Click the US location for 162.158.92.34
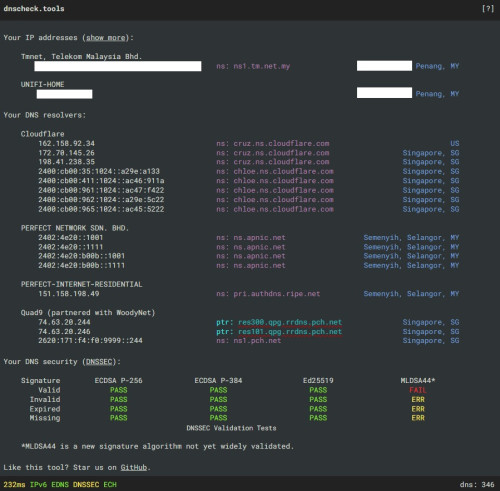The height and width of the screenshot is (491, 500). [x=455, y=143]
